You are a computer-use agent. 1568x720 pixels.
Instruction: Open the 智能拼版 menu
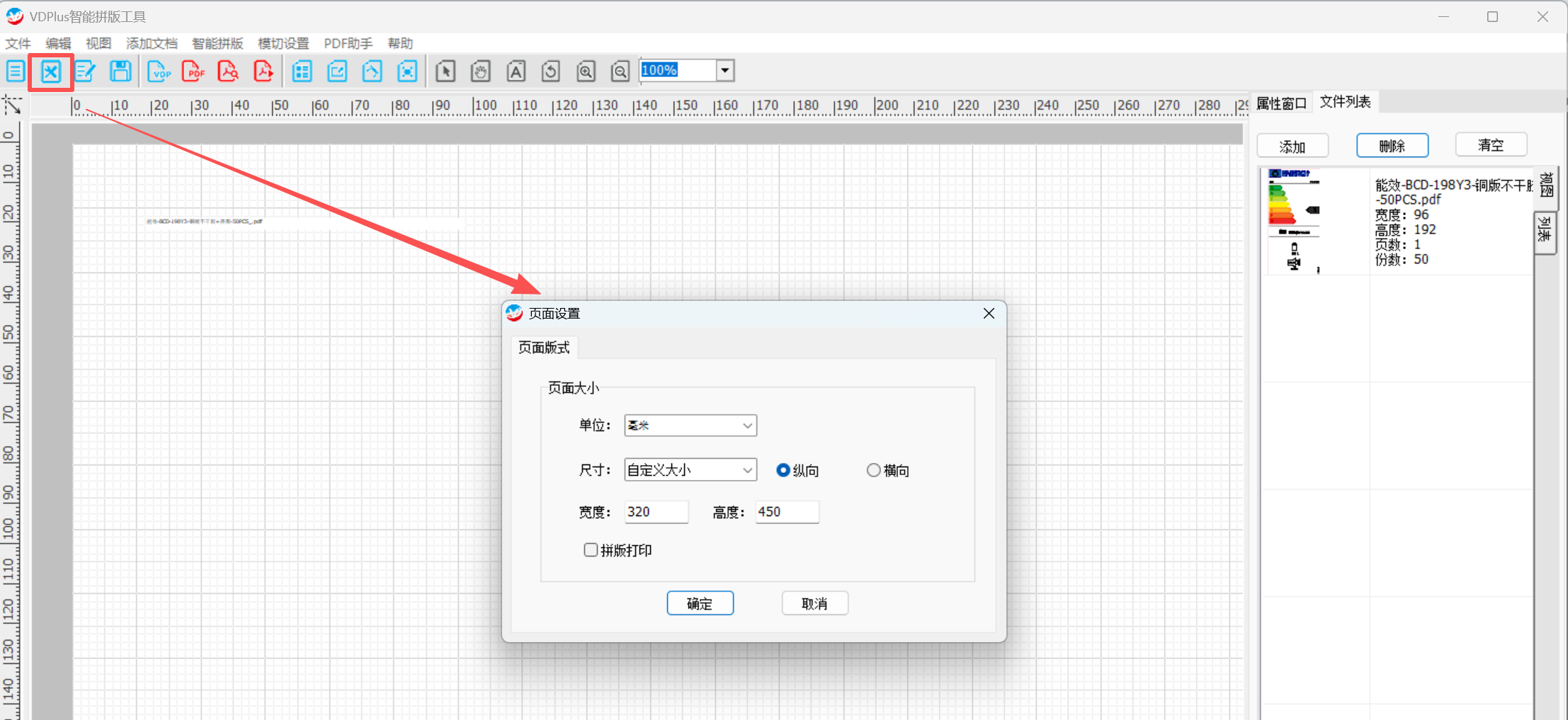[217, 43]
